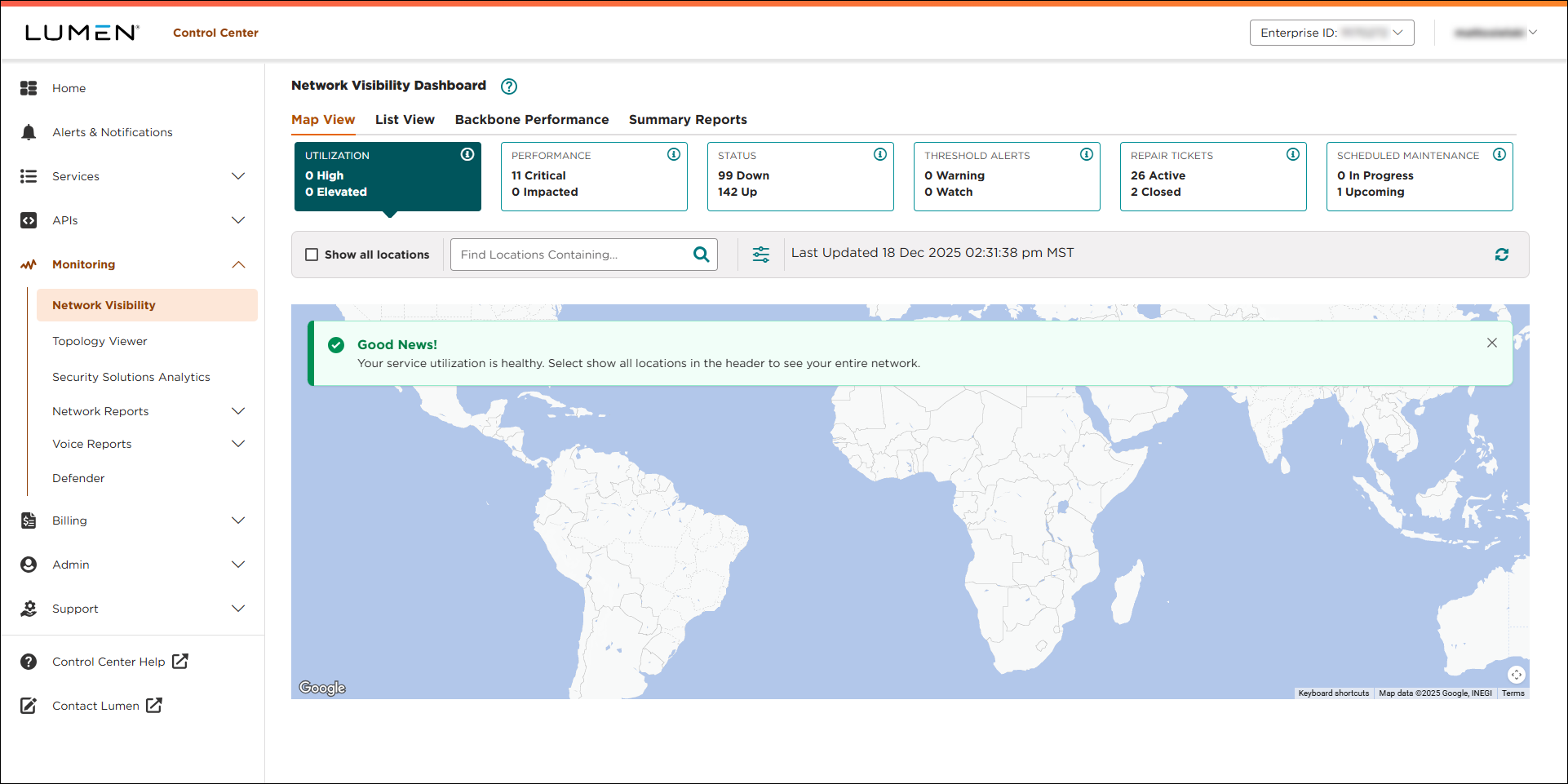Click the Repair Tickets info icon
The width and height of the screenshot is (1568, 784).
tap(1293, 153)
